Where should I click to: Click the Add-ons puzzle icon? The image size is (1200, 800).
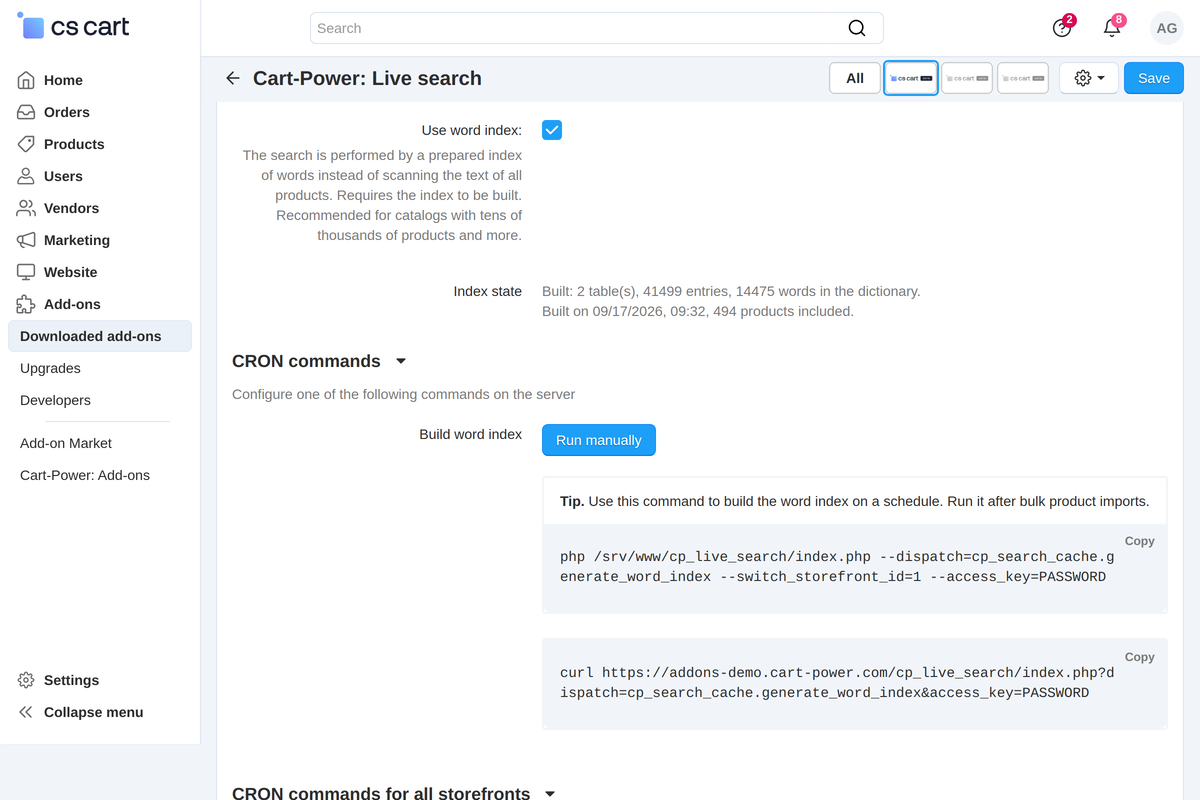coord(26,304)
